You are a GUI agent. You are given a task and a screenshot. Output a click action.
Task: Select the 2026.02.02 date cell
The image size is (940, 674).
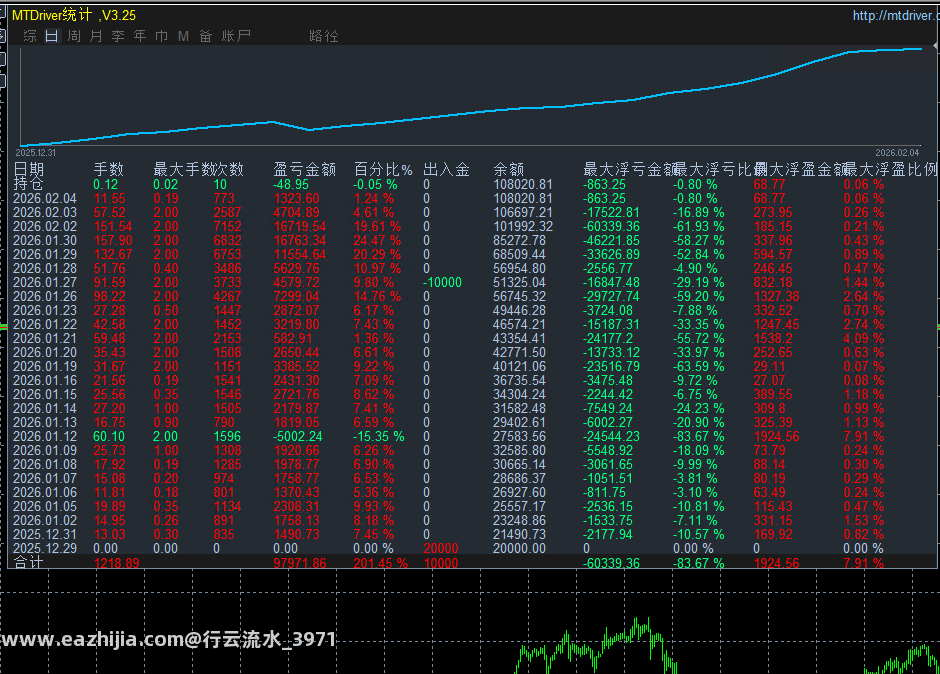[45, 227]
